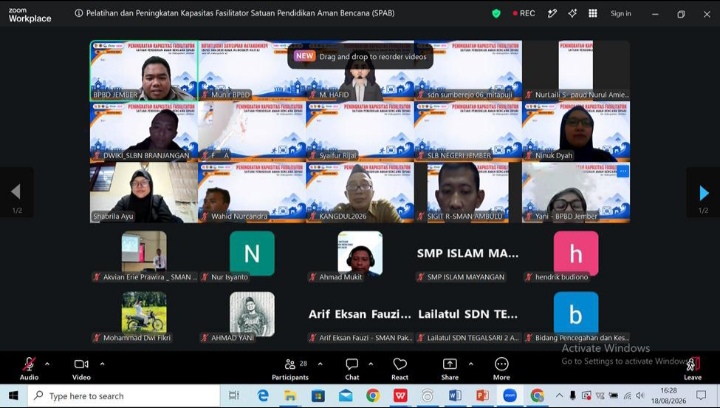
Task: Go to next page of video gallery
Action: [703, 193]
